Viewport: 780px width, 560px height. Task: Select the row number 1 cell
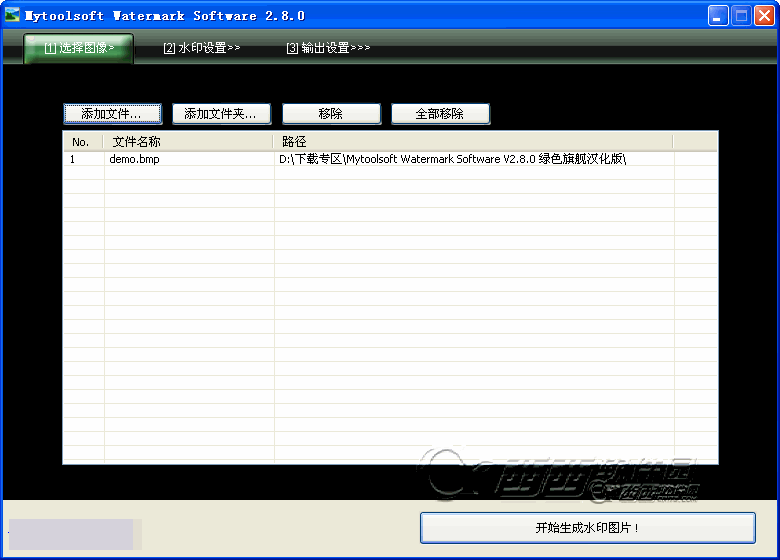pos(84,159)
